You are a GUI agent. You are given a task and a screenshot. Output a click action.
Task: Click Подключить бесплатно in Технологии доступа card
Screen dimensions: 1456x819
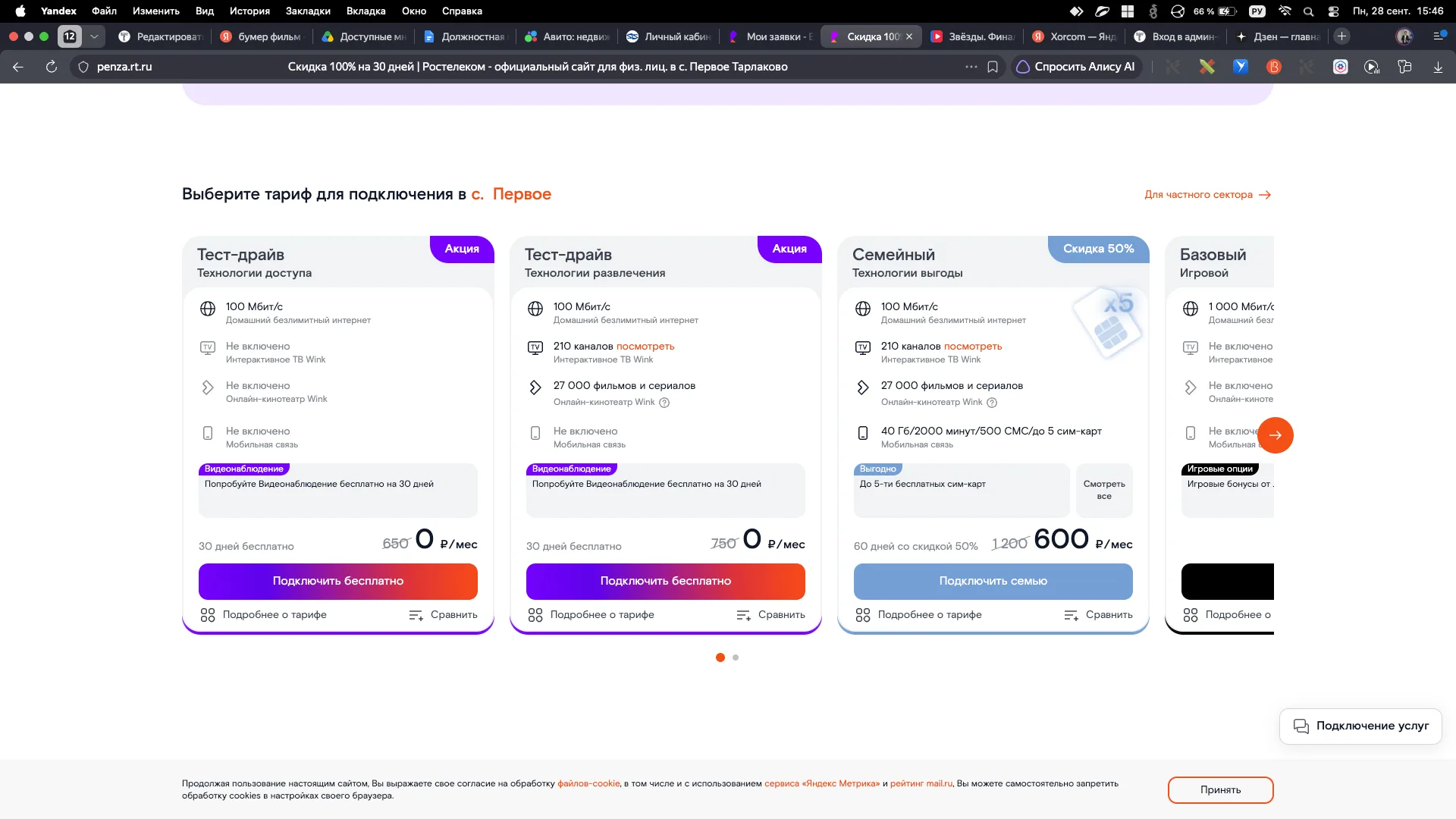point(338,582)
